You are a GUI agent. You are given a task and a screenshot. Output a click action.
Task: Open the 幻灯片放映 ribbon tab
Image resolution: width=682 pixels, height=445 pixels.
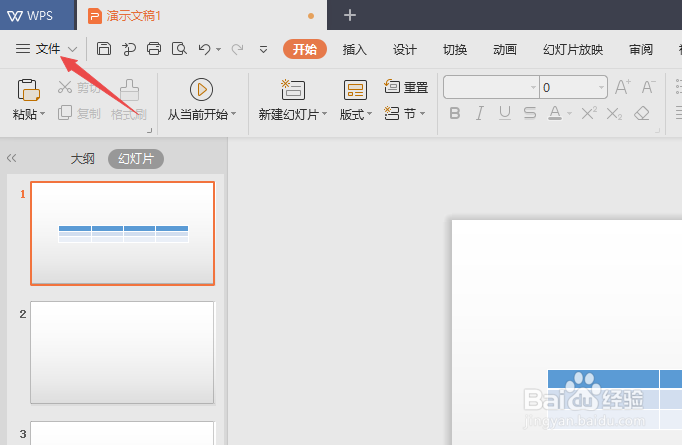coord(573,50)
